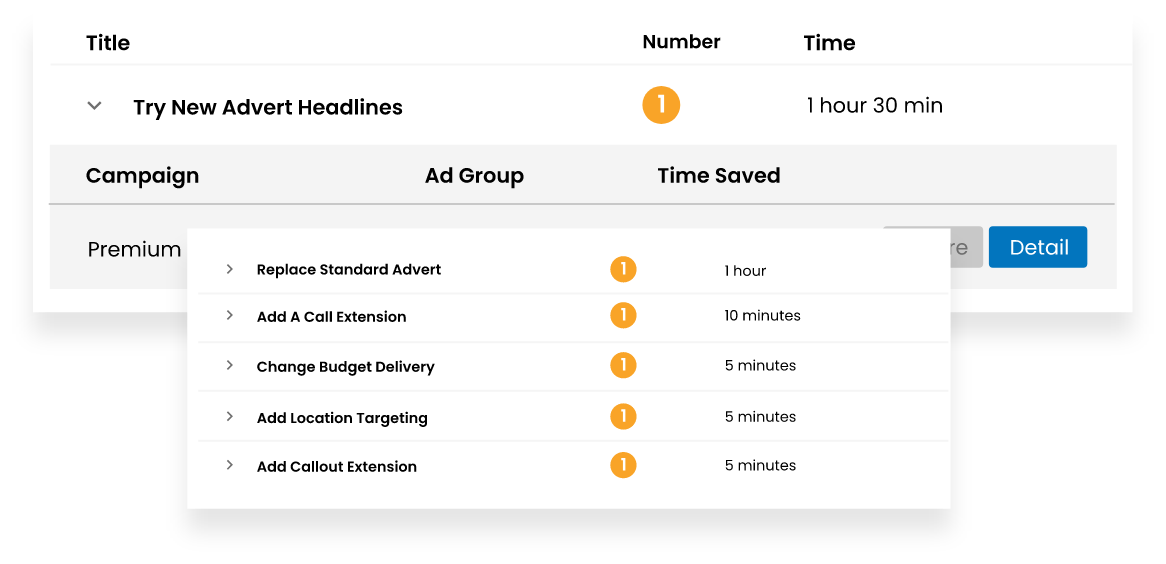Collapse the Try New Advert Headlines row

click(x=95, y=105)
